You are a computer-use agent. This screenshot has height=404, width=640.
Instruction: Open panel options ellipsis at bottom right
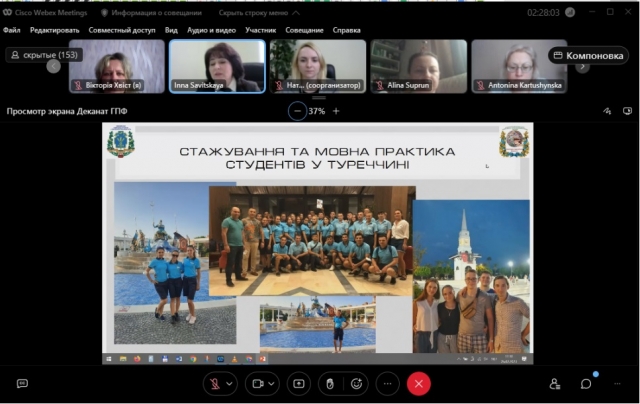coord(617,384)
